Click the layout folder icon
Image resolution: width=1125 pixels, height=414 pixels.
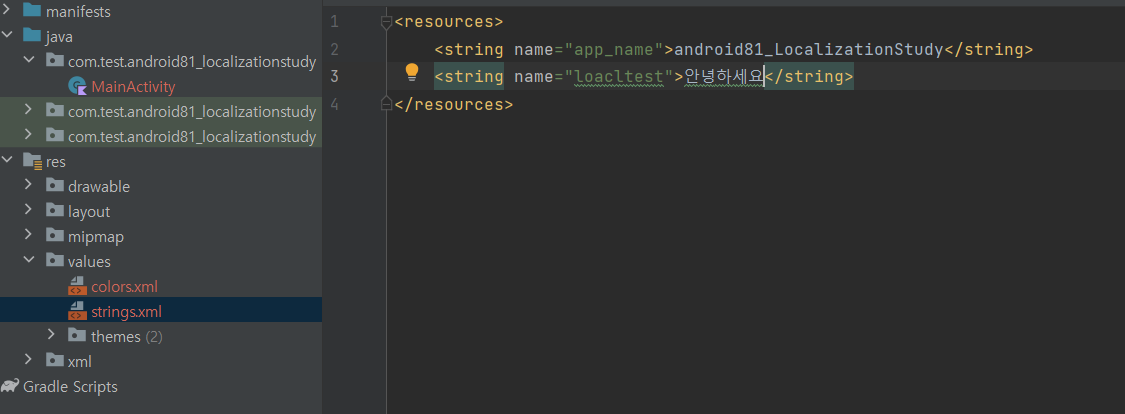point(55,211)
